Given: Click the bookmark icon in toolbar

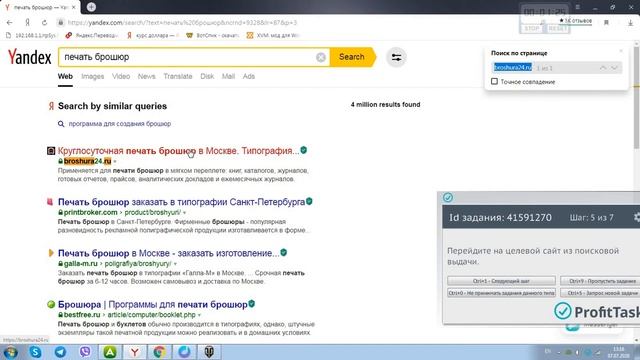Looking at the screenshot, I should (607, 23).
